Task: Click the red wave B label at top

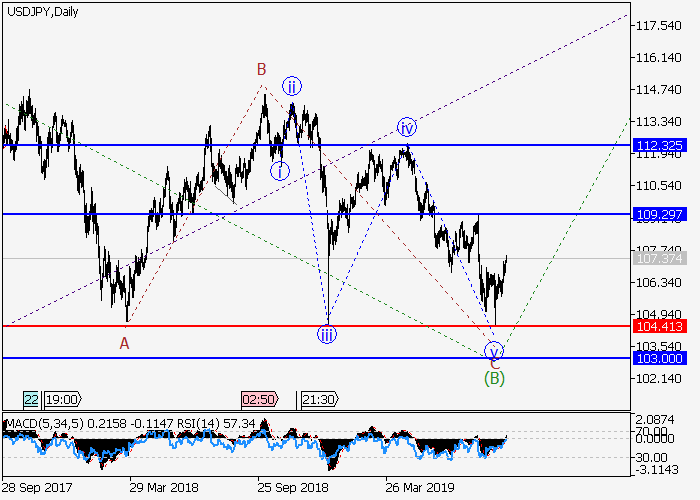Action: pos(260,69)
